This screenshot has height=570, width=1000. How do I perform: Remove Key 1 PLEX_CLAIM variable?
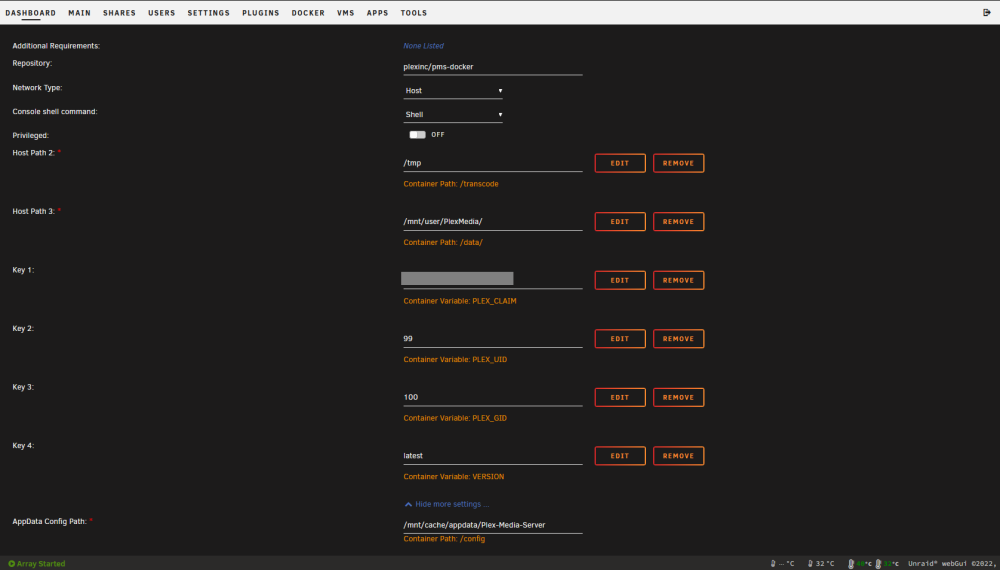click(679, 281)
